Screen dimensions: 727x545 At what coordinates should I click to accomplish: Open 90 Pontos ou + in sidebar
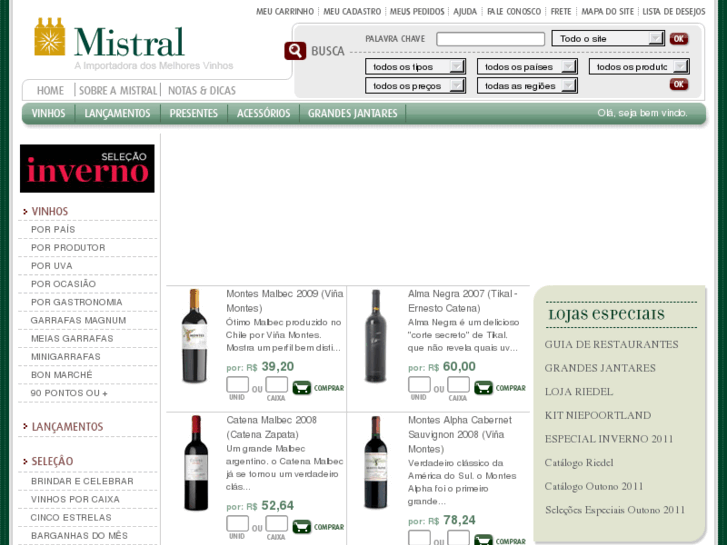click(x=69, y=393)
